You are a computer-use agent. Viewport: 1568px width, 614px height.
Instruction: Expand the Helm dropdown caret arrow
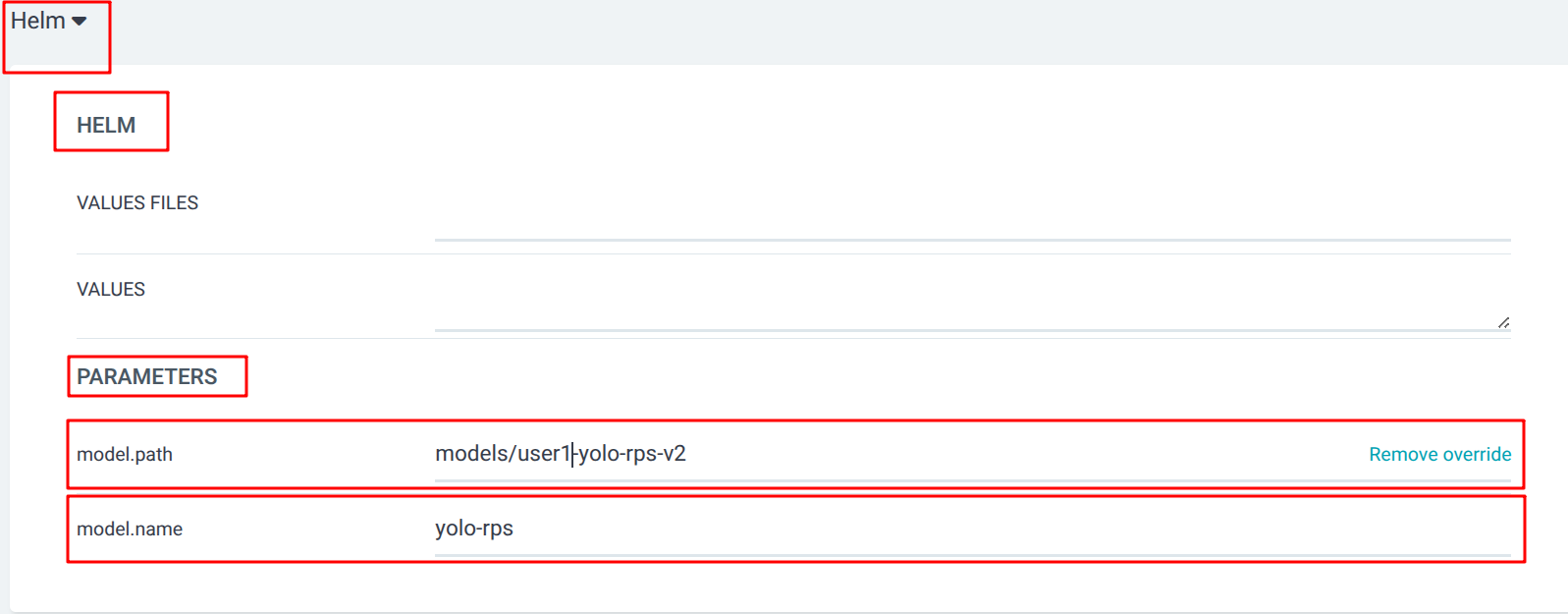80,22
